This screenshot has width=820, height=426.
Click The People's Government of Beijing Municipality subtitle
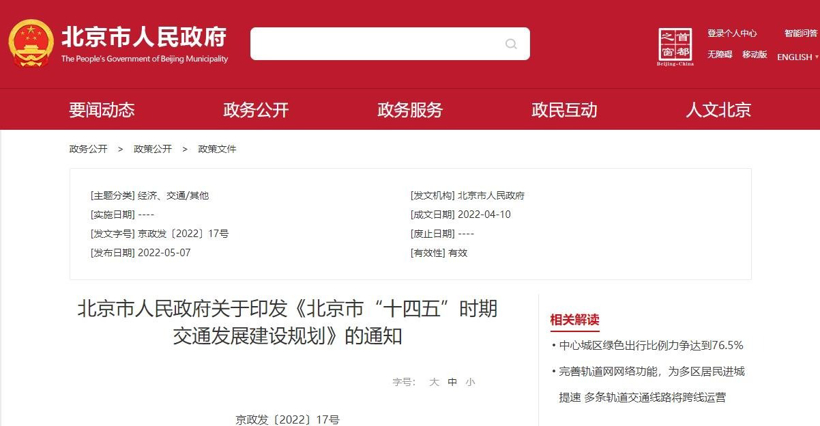coord(145,59)
